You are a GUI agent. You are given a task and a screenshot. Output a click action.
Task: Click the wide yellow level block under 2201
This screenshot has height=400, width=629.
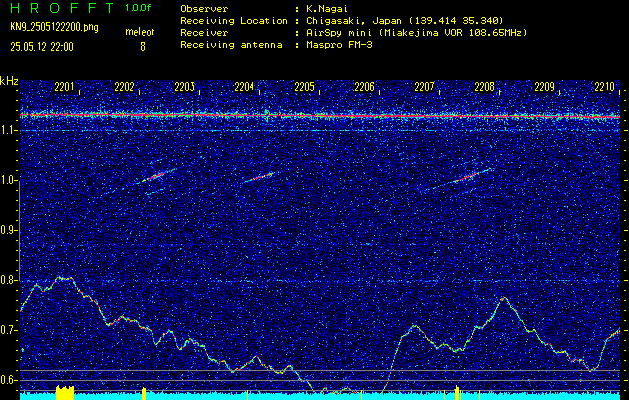(x=65, y=392)
